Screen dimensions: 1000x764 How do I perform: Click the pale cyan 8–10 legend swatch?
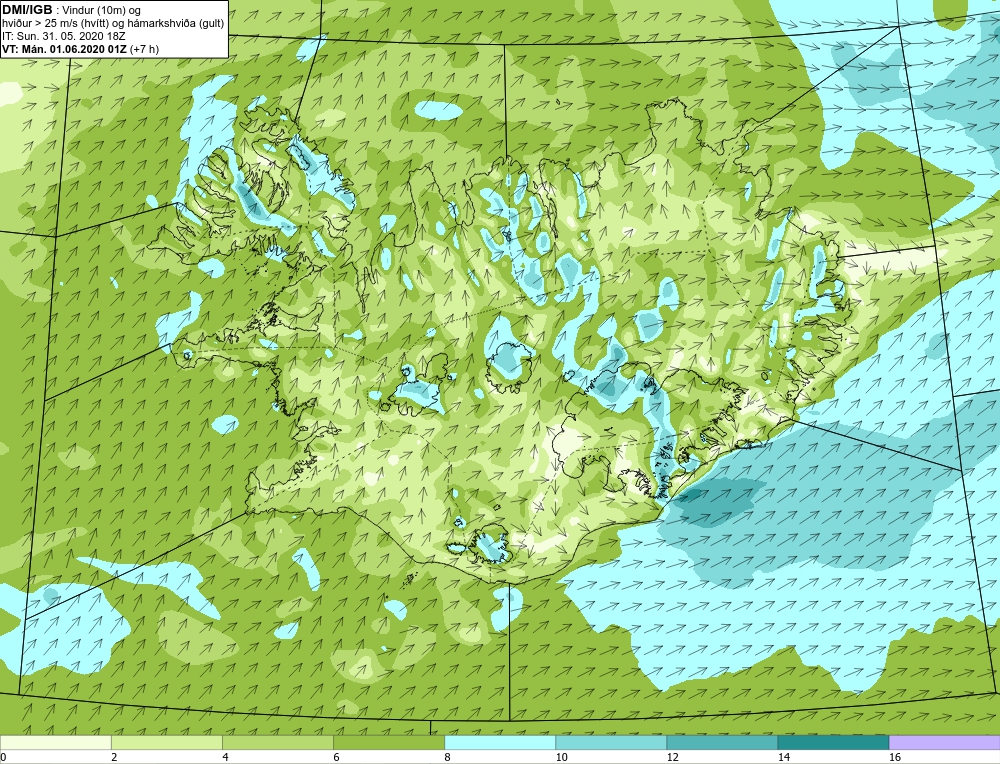499,742
